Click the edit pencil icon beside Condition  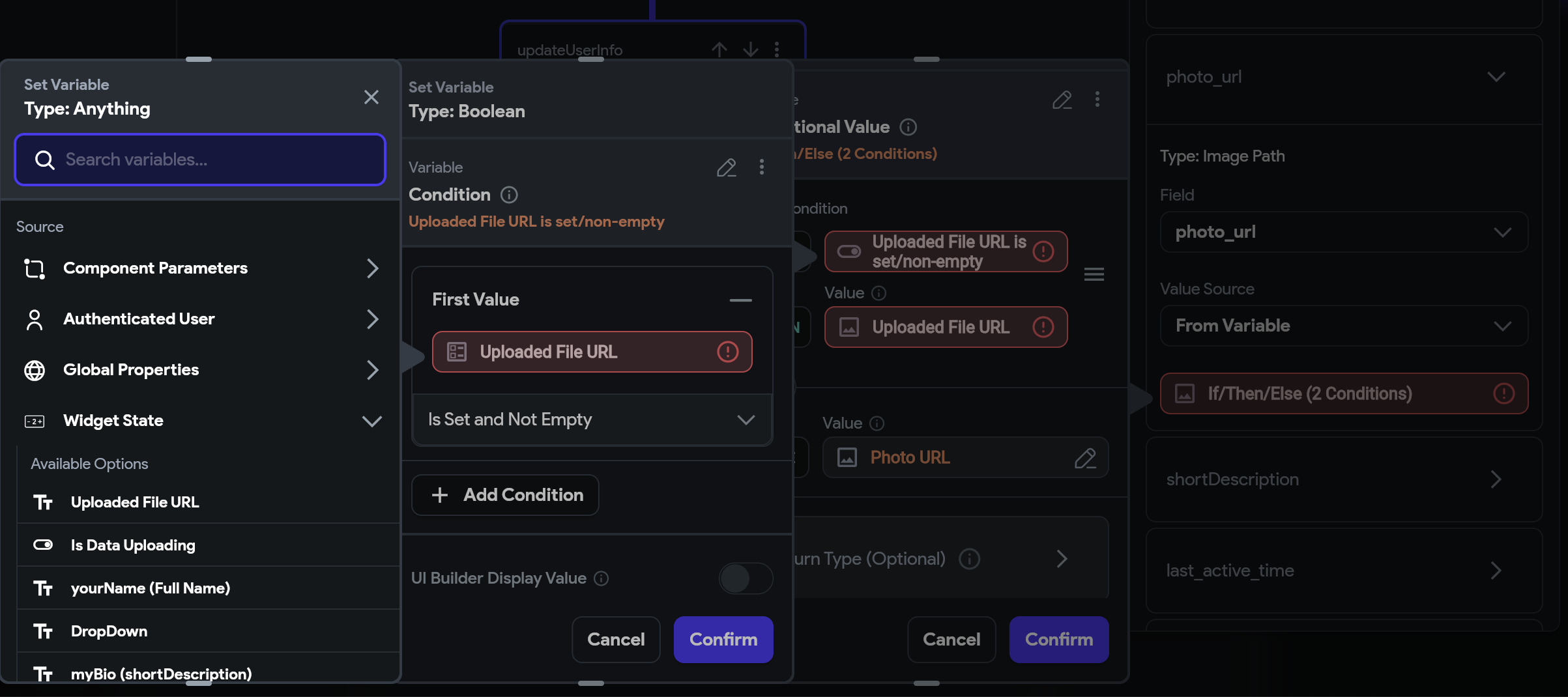pyautogui.click(x=726, y=167)
